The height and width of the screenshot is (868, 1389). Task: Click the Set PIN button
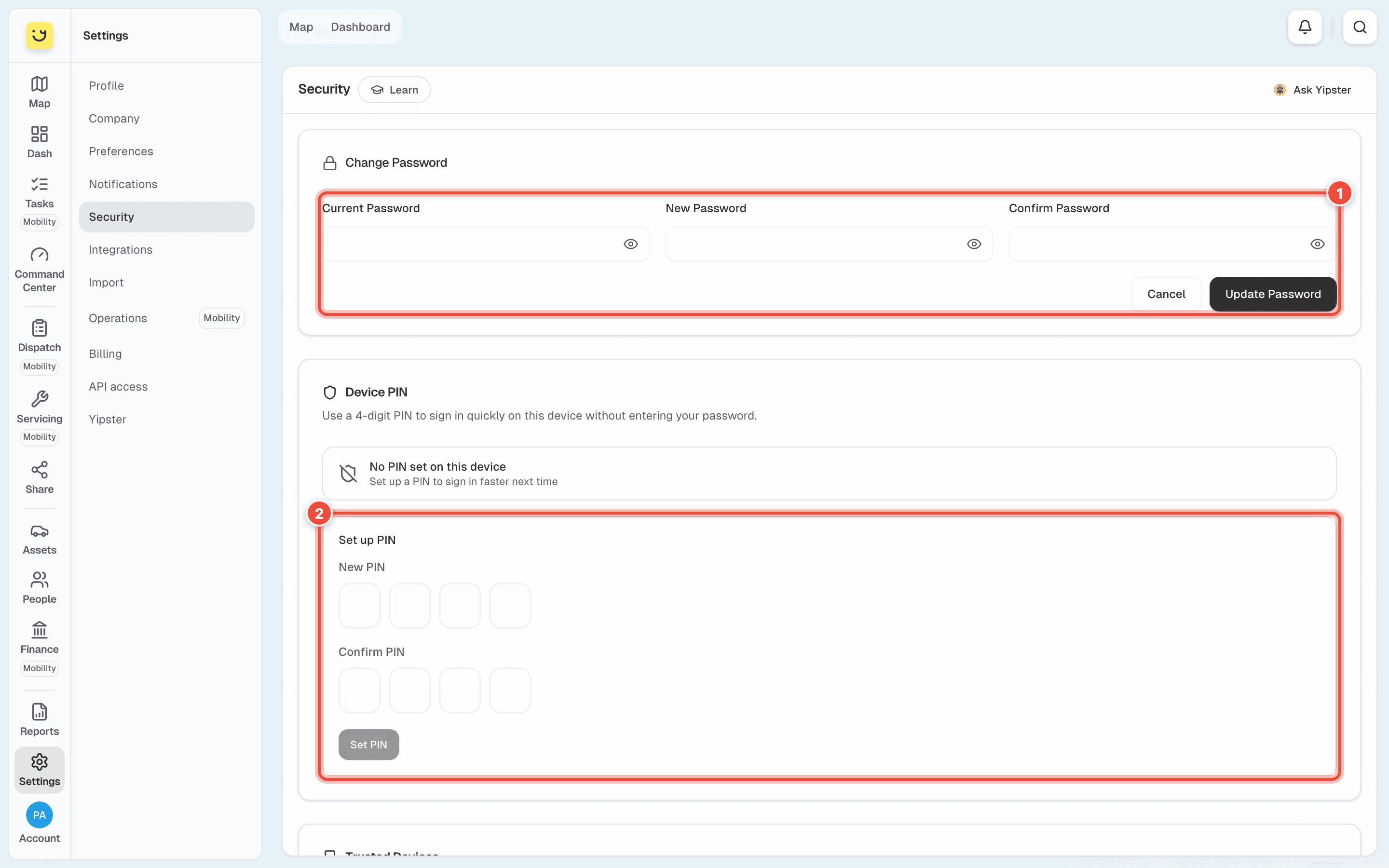point(368,745)
